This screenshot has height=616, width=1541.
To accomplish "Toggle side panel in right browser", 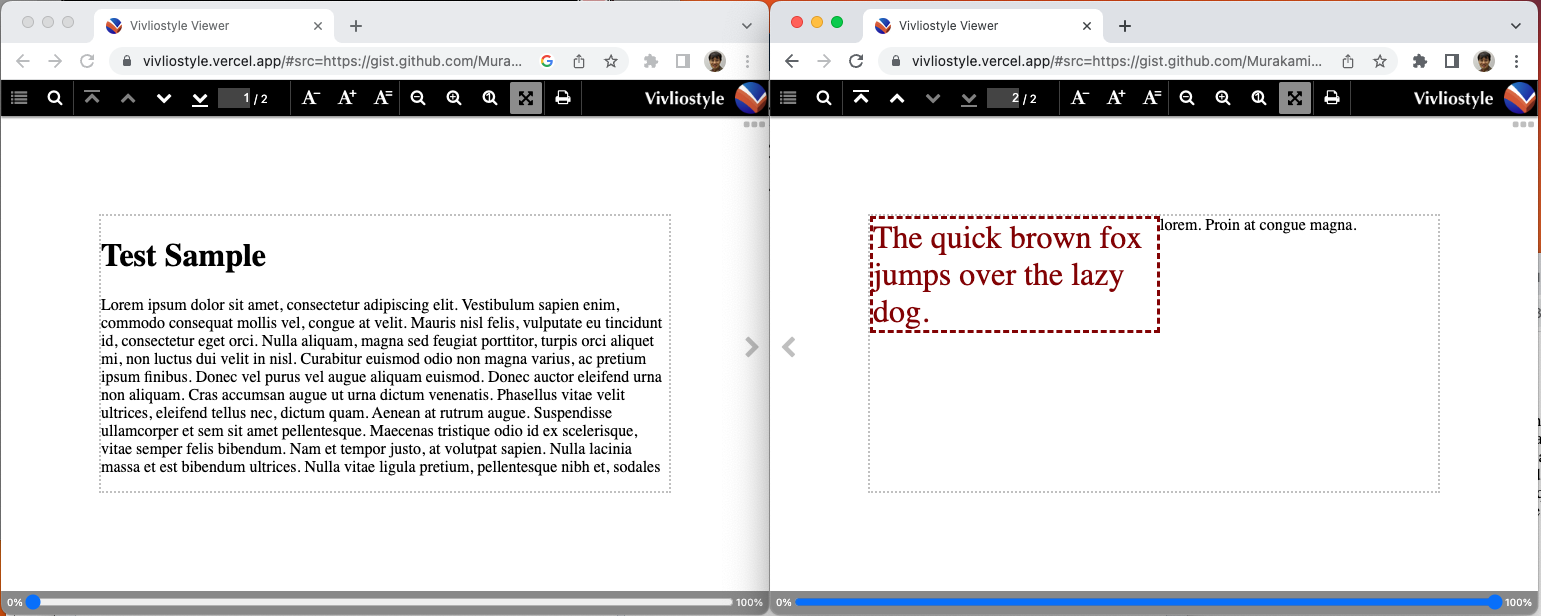I will tap(1452, 61).
